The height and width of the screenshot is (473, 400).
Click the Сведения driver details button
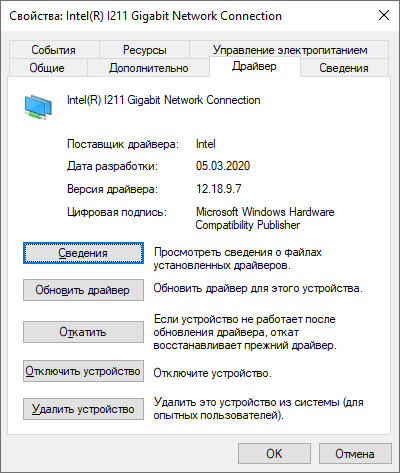click(83, 253)
